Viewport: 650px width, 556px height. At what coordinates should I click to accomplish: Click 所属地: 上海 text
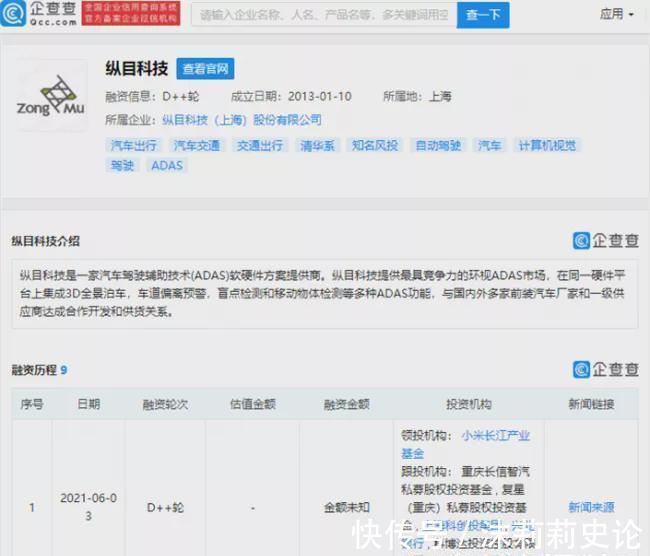[x=417, y=97]
